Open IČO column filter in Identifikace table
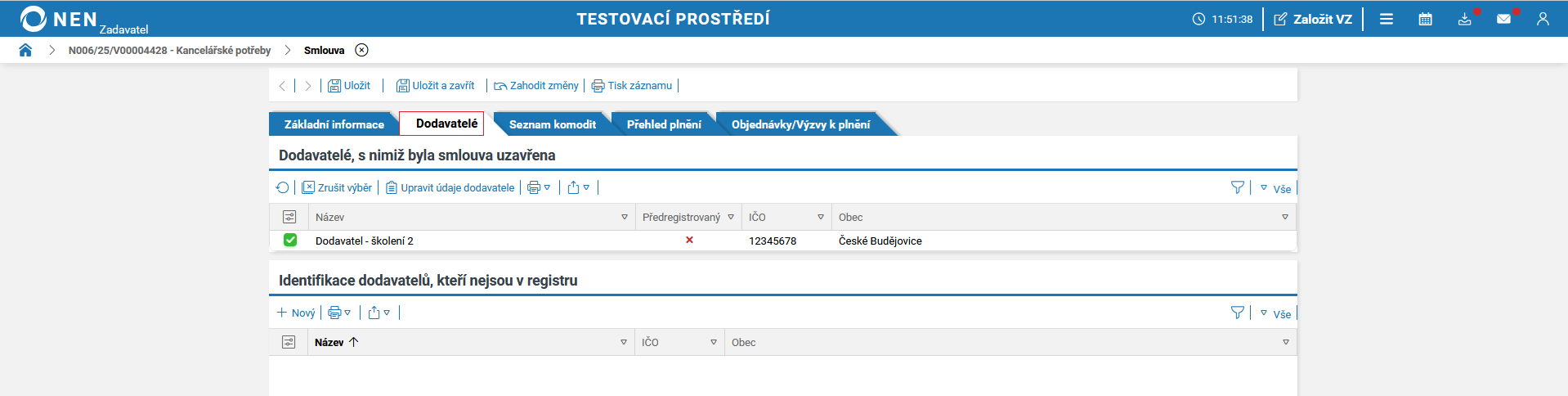Image resolution: width=1568 pixels, height=396 pixels. tap(714, 342)
